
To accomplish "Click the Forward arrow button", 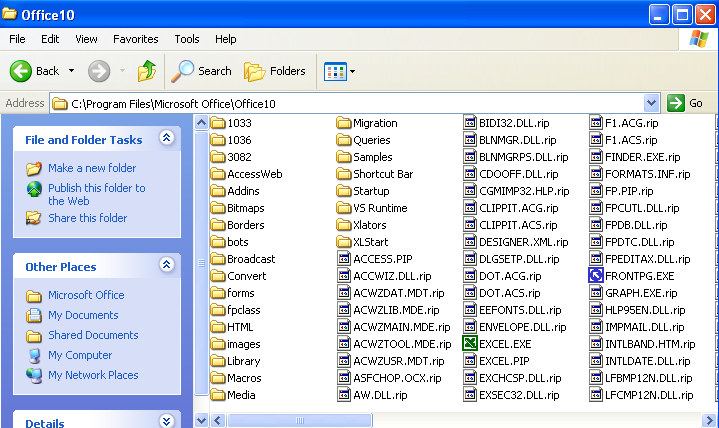I will click(99, 71).
